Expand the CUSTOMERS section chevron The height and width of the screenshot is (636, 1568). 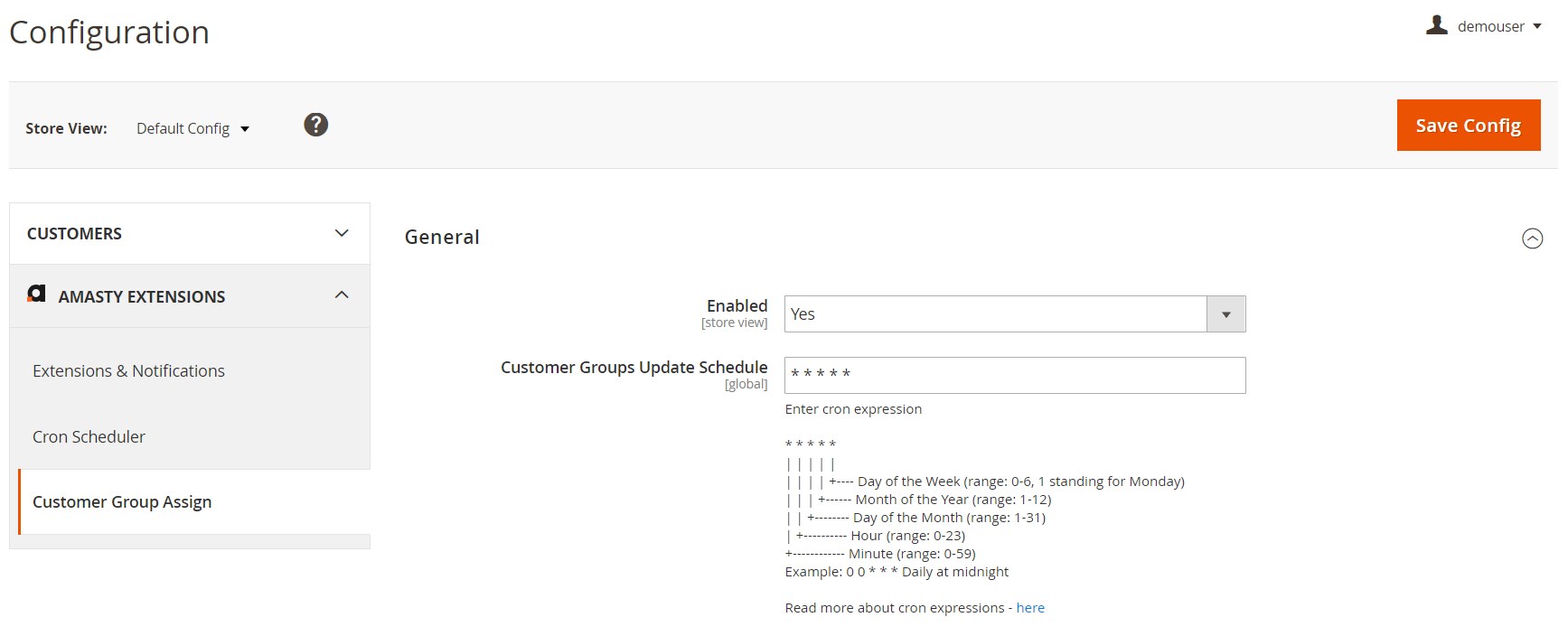point(342,233)
